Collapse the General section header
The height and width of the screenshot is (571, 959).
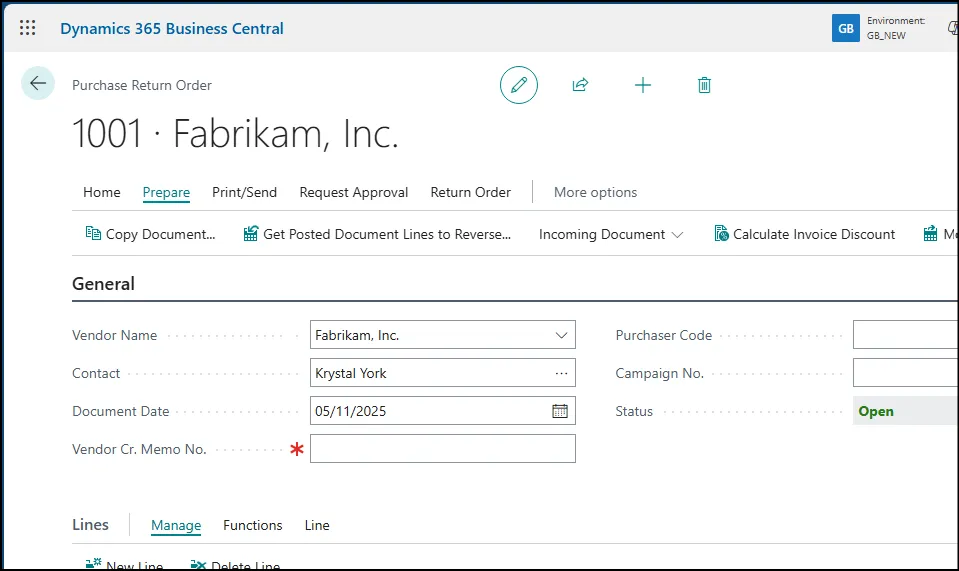click(x=103, y=284)
